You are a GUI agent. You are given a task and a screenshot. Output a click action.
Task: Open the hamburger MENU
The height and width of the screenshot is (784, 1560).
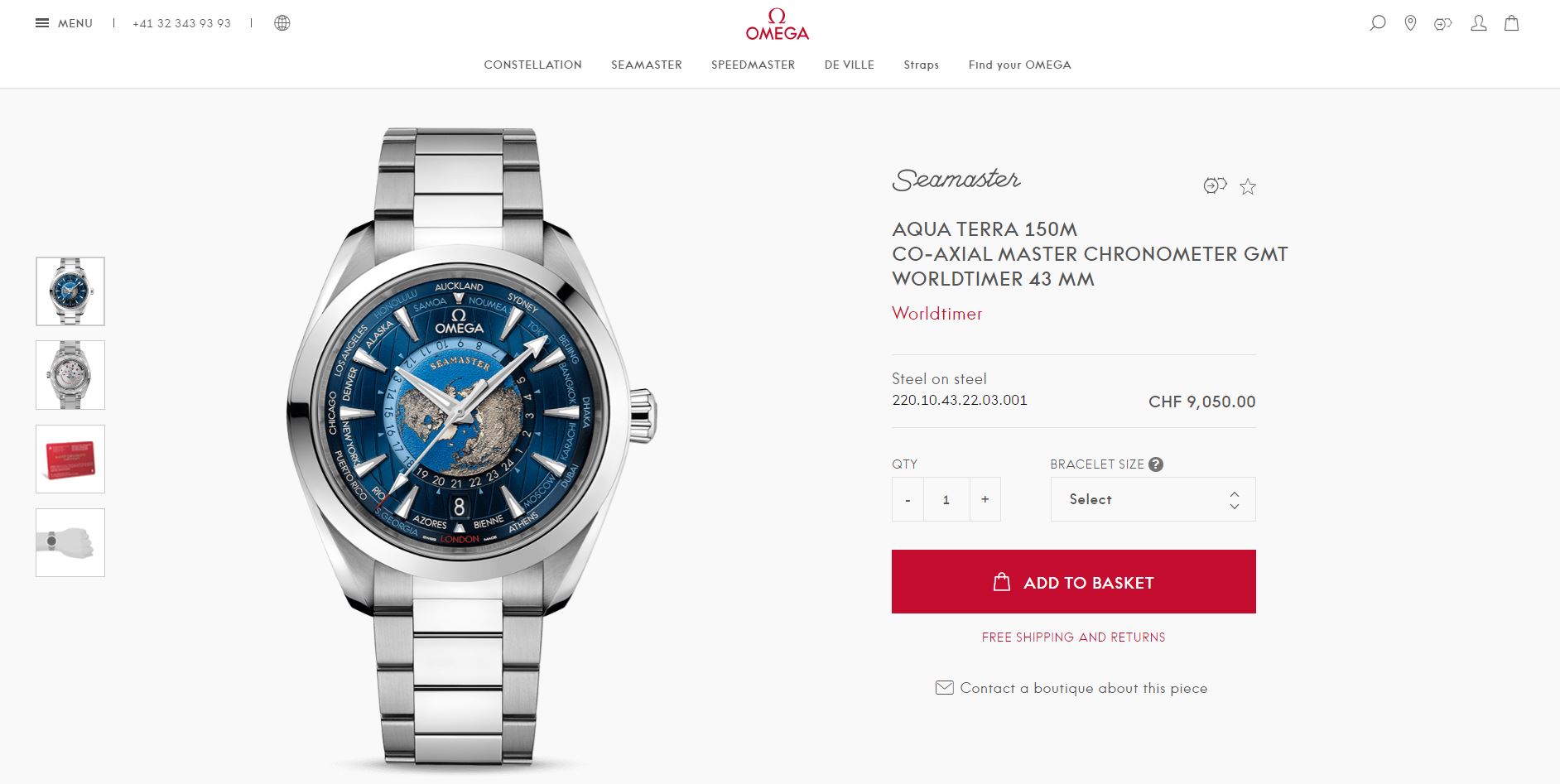(64, 23)
